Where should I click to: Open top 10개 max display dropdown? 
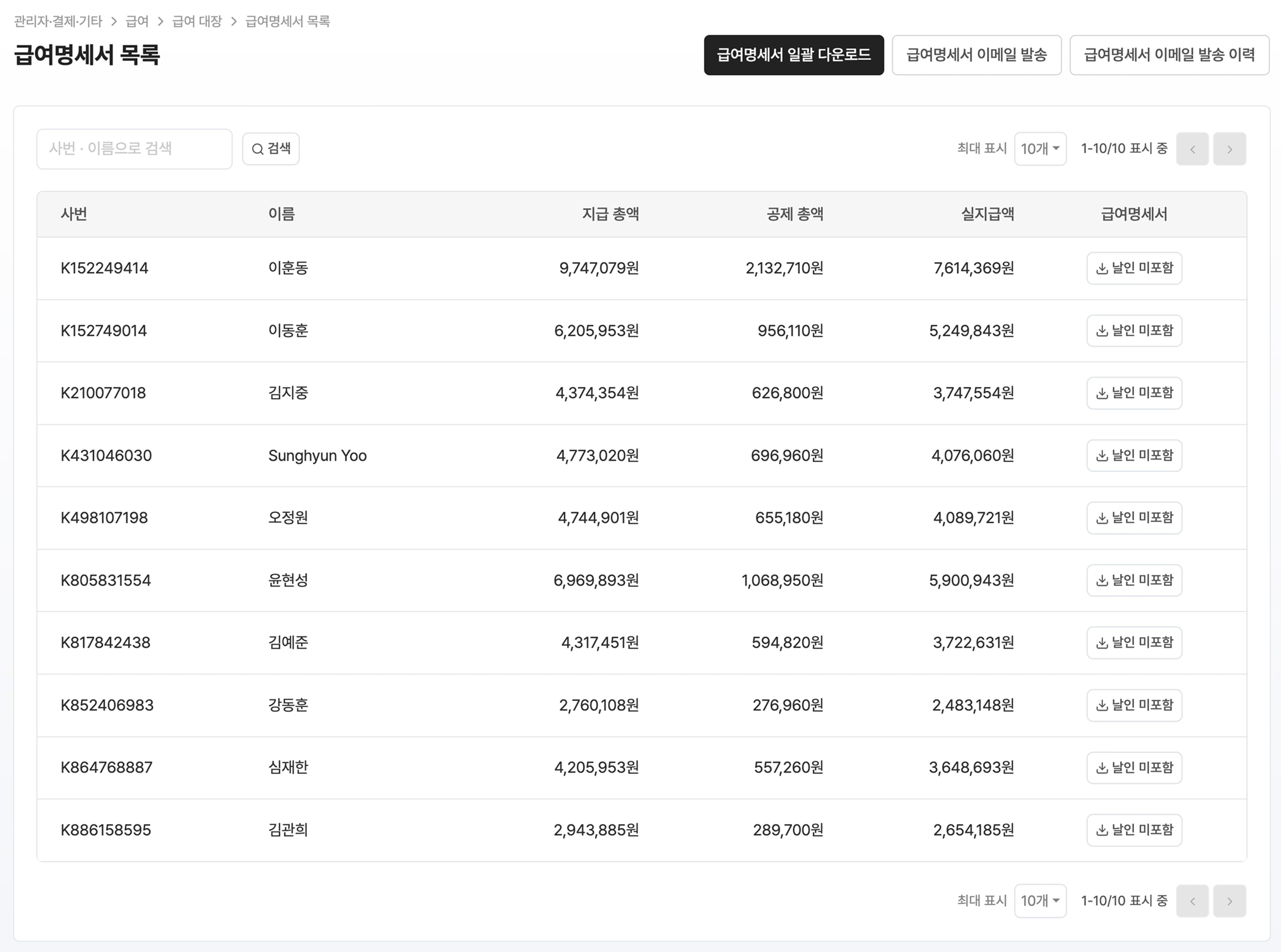1040,149
